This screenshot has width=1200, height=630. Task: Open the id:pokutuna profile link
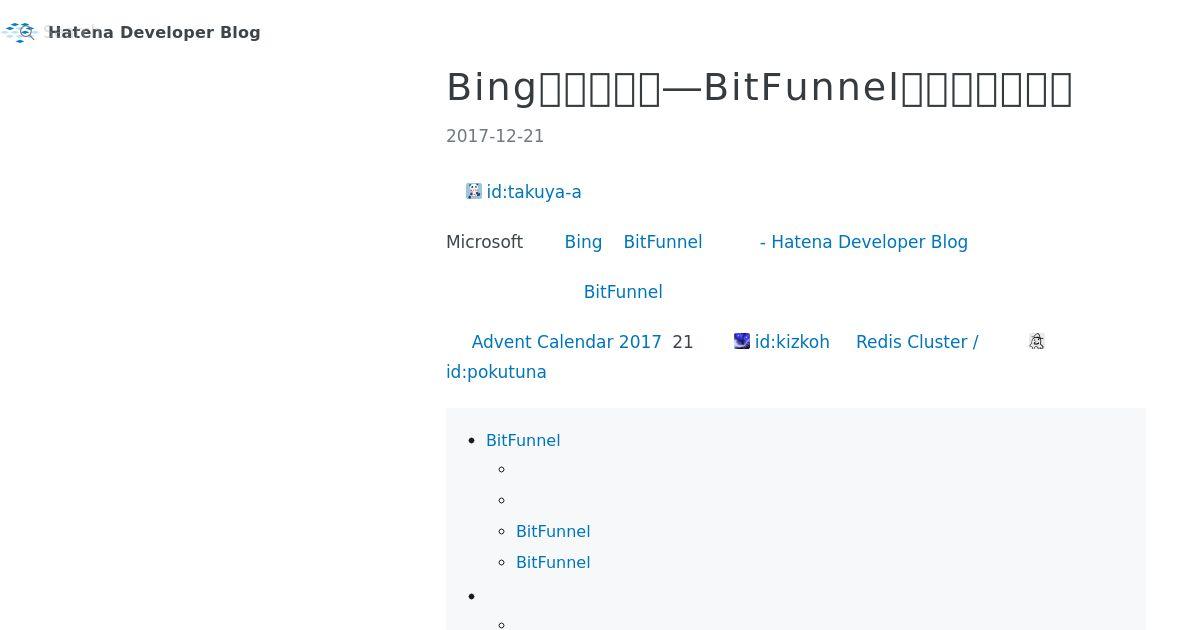tap(496, 372)
